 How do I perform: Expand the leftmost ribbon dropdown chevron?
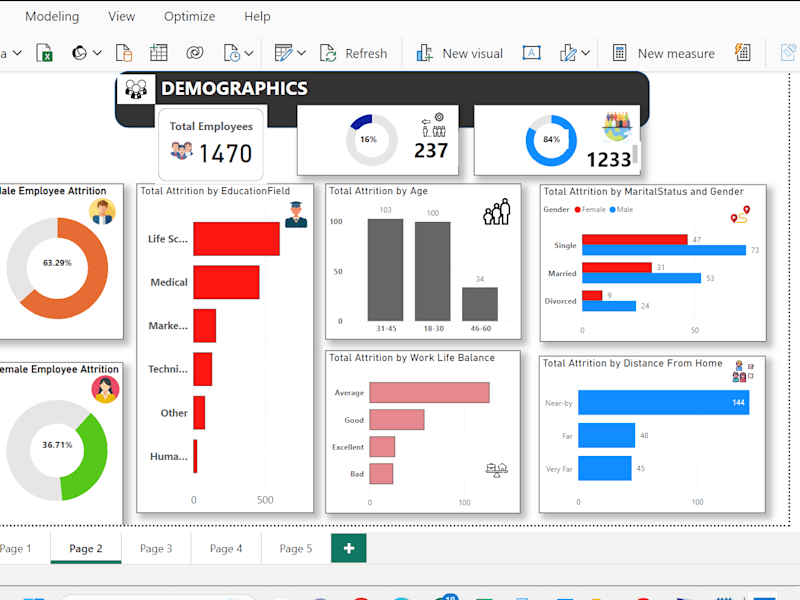pyautogui.click(x=17, y=53)
